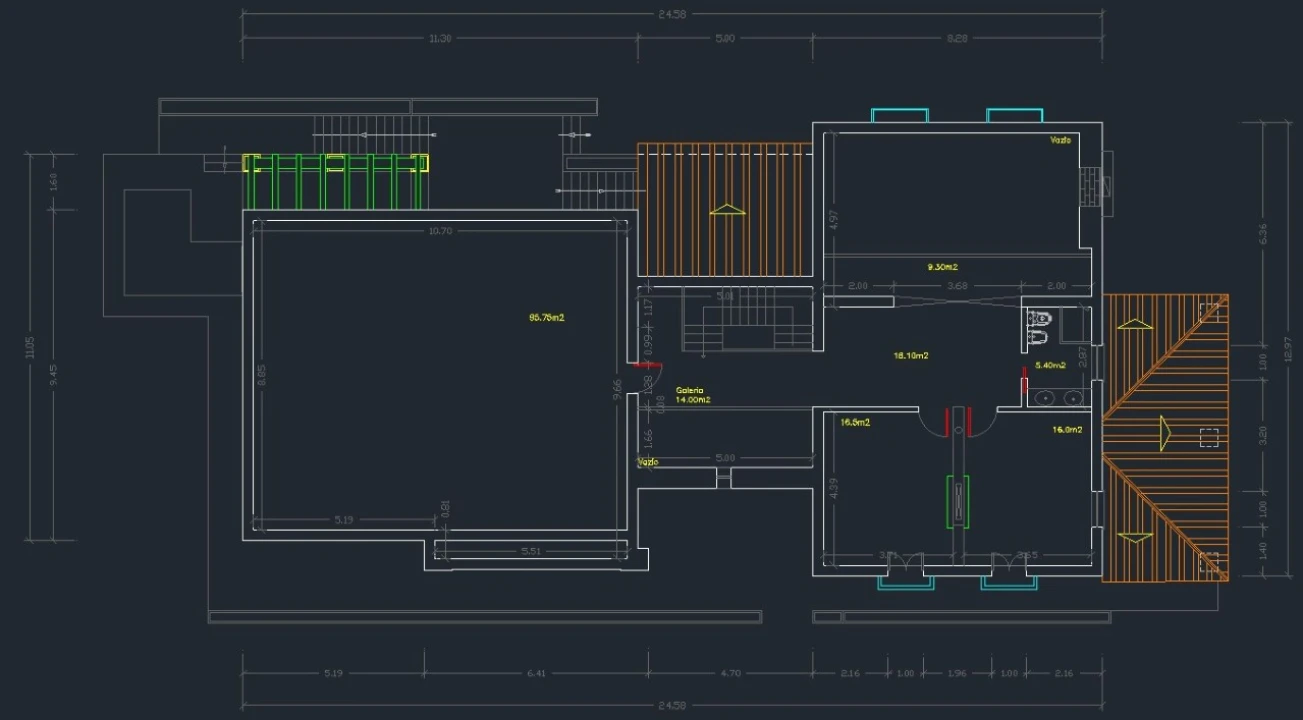Click the green wardrobe block between bedrooms
Image resolution: width=1303 pixels, height=720 pixels.
[958, 501]
